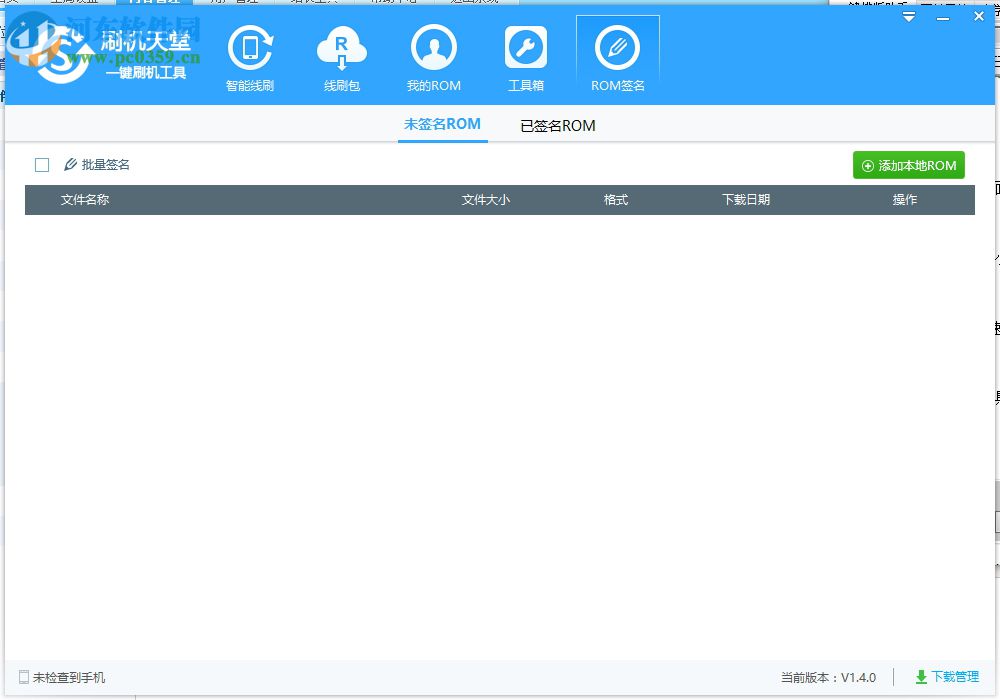Open the 线刷包 ROM package section

[x=342, y=59]
